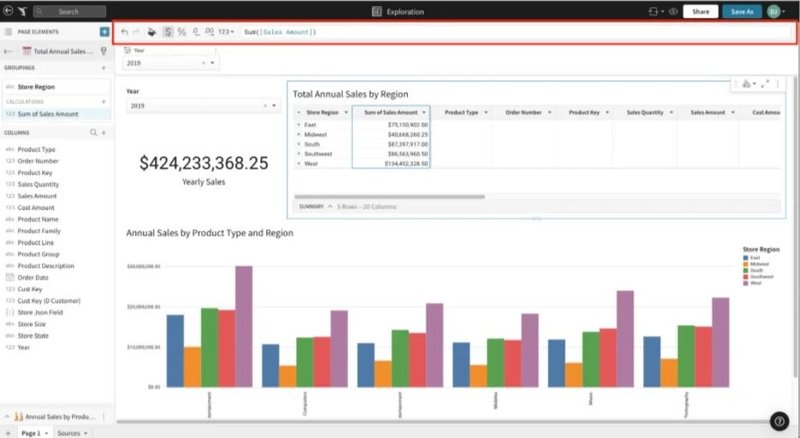This screenshot has width=800, height=438.
Task: Click the Page Elements menu icon
Action: click(8, 32)
